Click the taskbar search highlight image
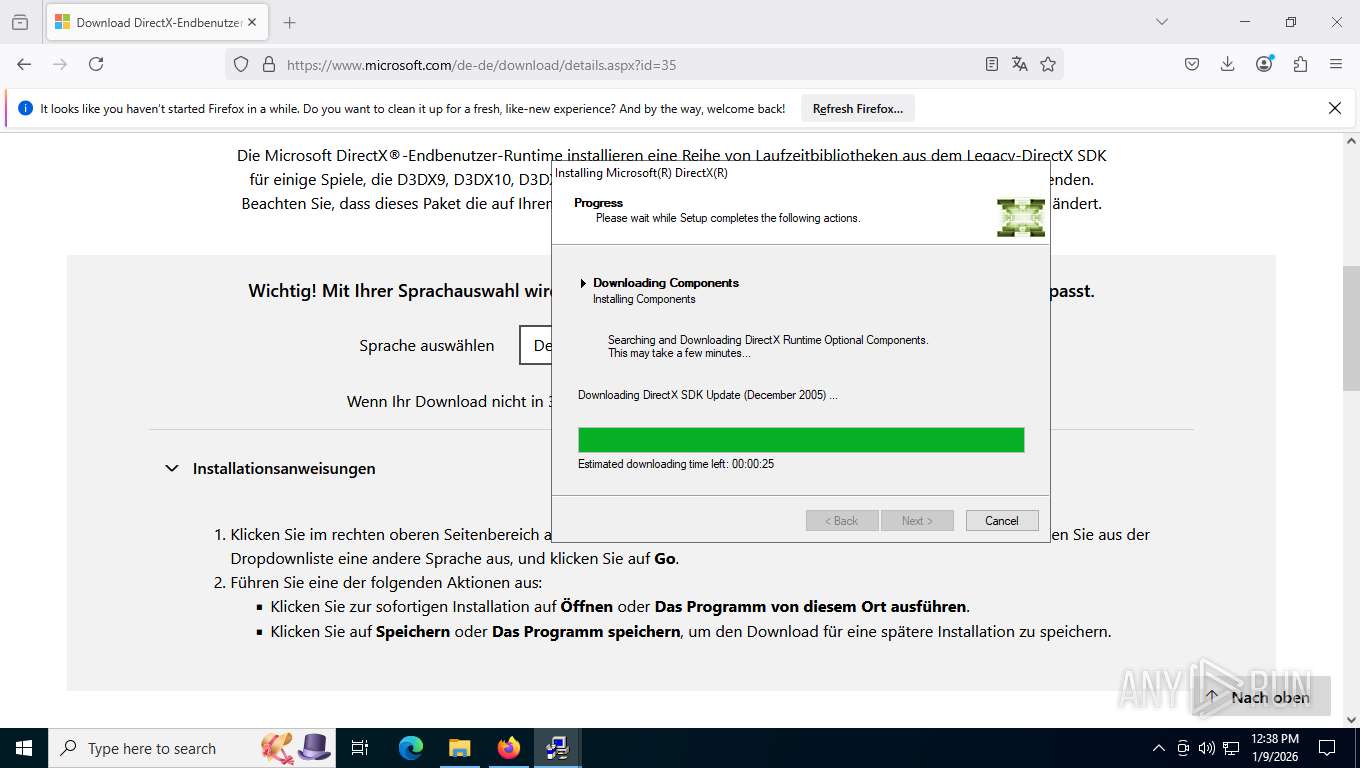 point(296,748)
